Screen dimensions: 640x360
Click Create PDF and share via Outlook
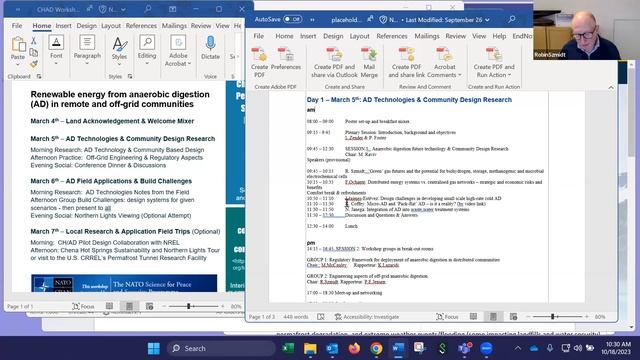(334, 55)
